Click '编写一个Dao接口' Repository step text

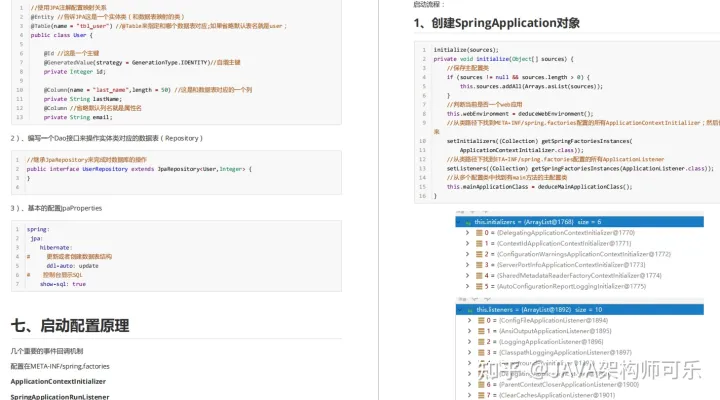[x=106, y=138]
